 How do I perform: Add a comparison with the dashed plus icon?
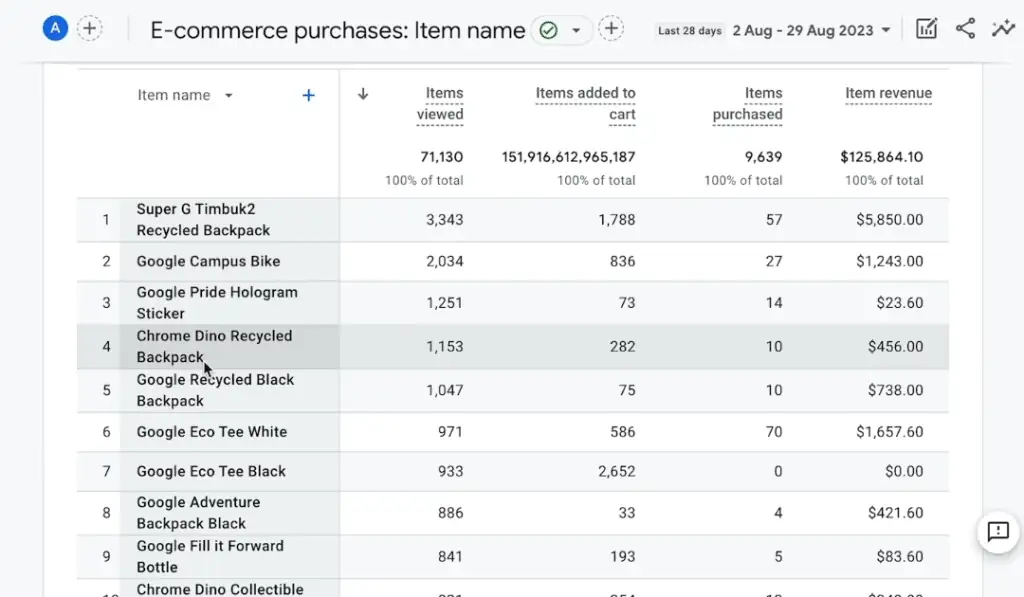tap(611, 29)
